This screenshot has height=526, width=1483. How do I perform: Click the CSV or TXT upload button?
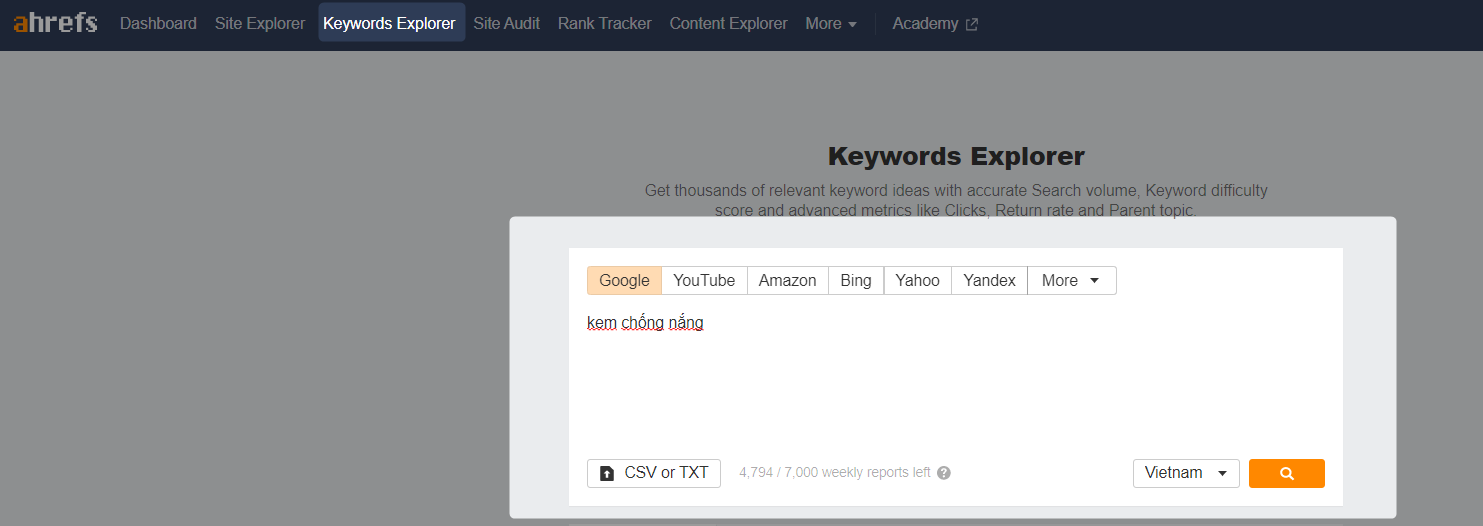[x=654, y=473]
